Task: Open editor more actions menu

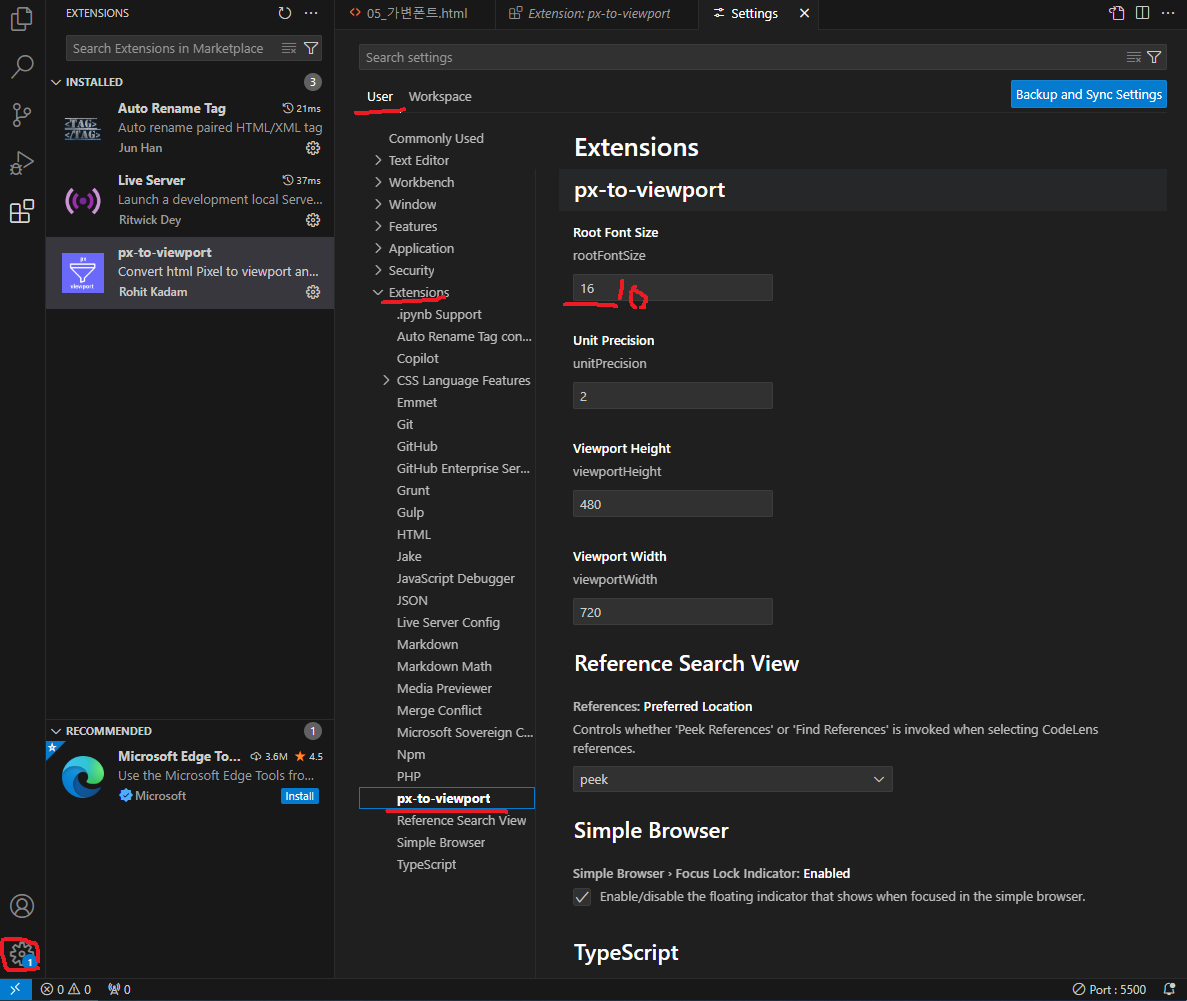Action: [x=1168, y=13]
